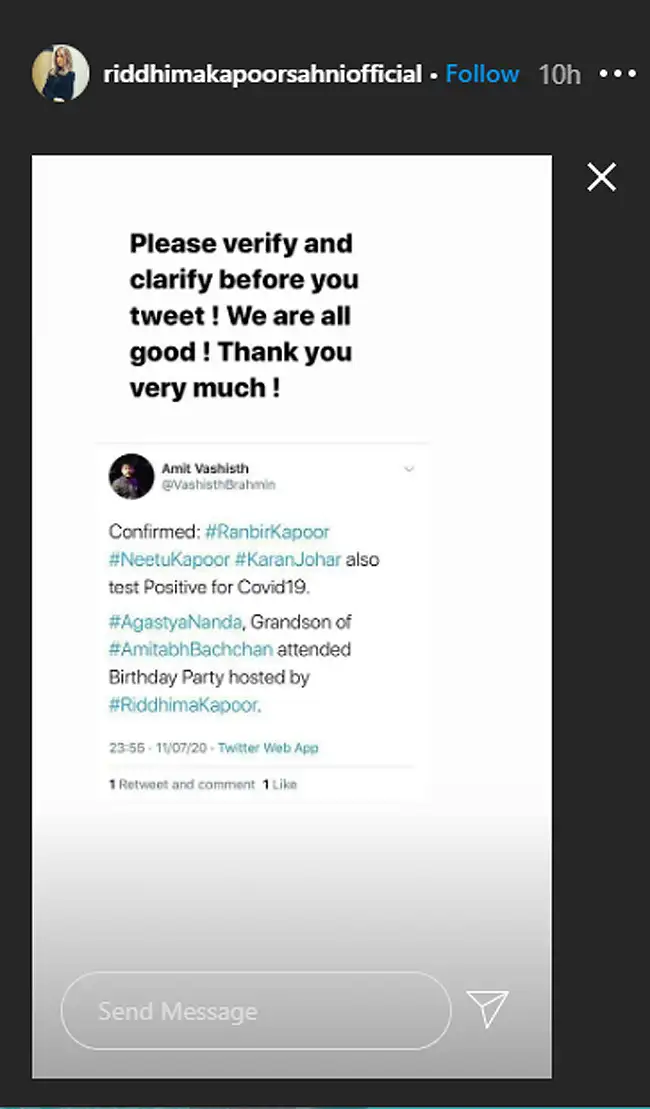The height and width of the screenshot is (1109, 650).
Task: Expand the tweet's chevron dropdown
Action: tap(408, 469)
